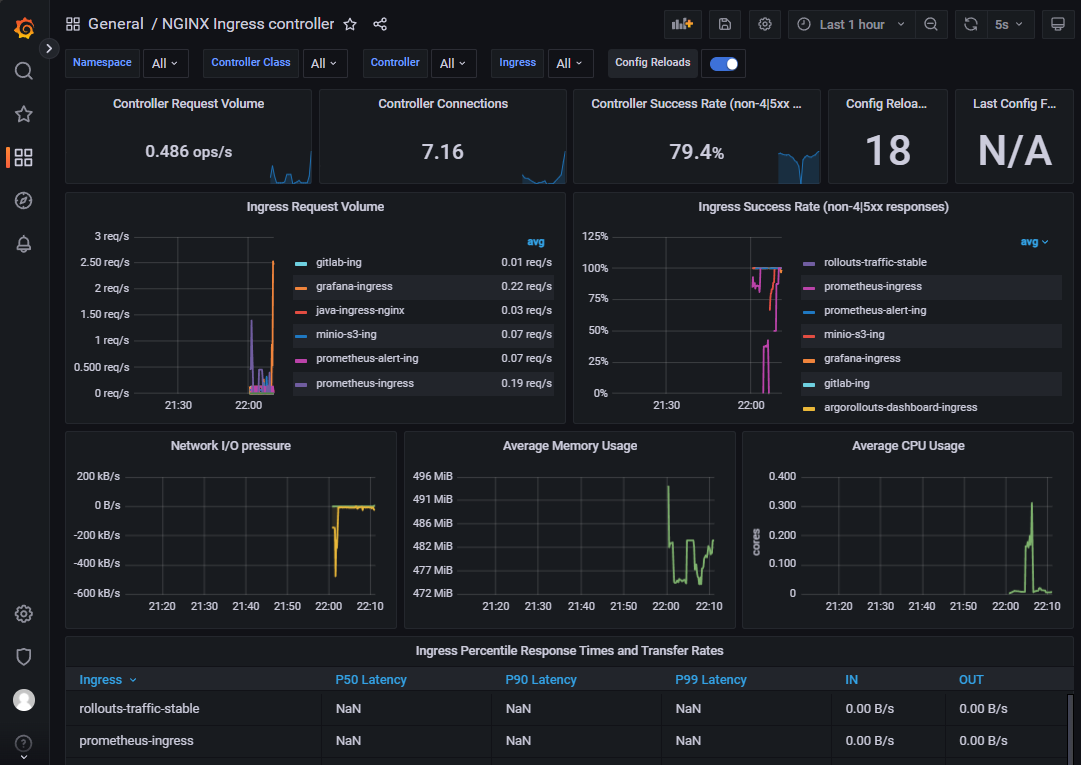Open Average Memory Usage panel title menu
The height and width of the screenshot is (765, 1081).
pyautogui.click(x=569, y=446)
